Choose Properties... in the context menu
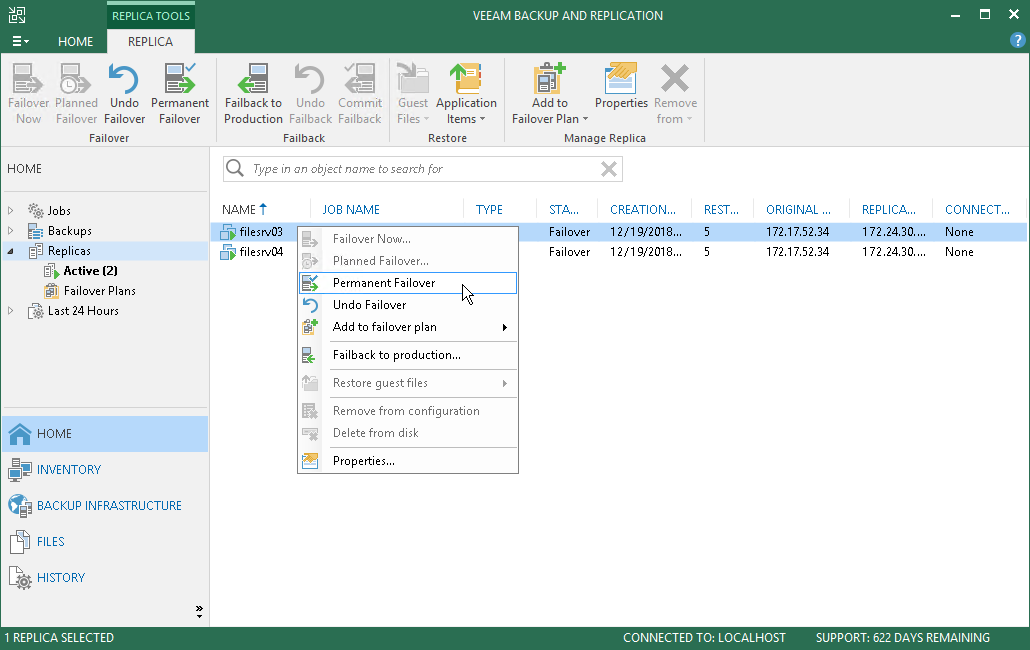The image size is (1030, 650). 408,461
